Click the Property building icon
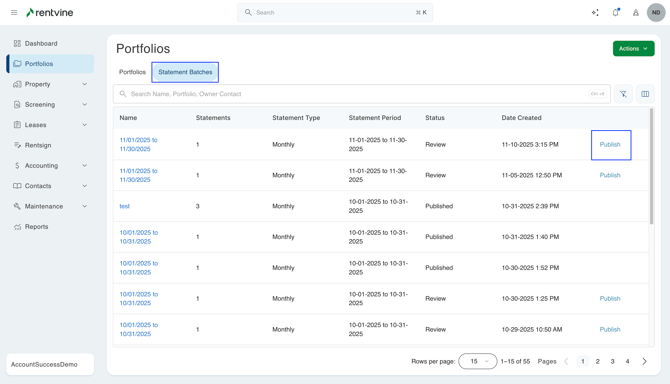The width and height of the screenshot is (670, 384). pos(17,84)
